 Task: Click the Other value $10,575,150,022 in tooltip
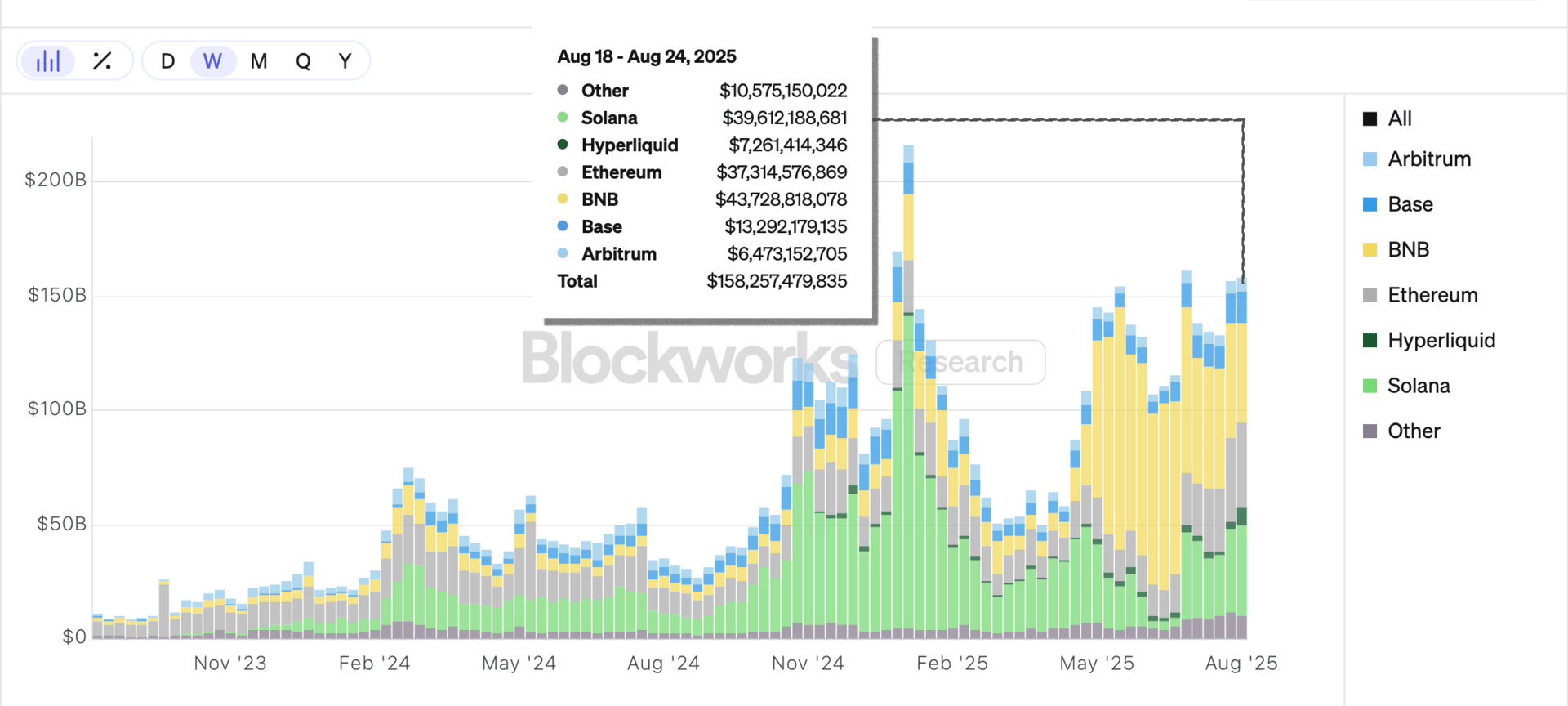(783, 91)
